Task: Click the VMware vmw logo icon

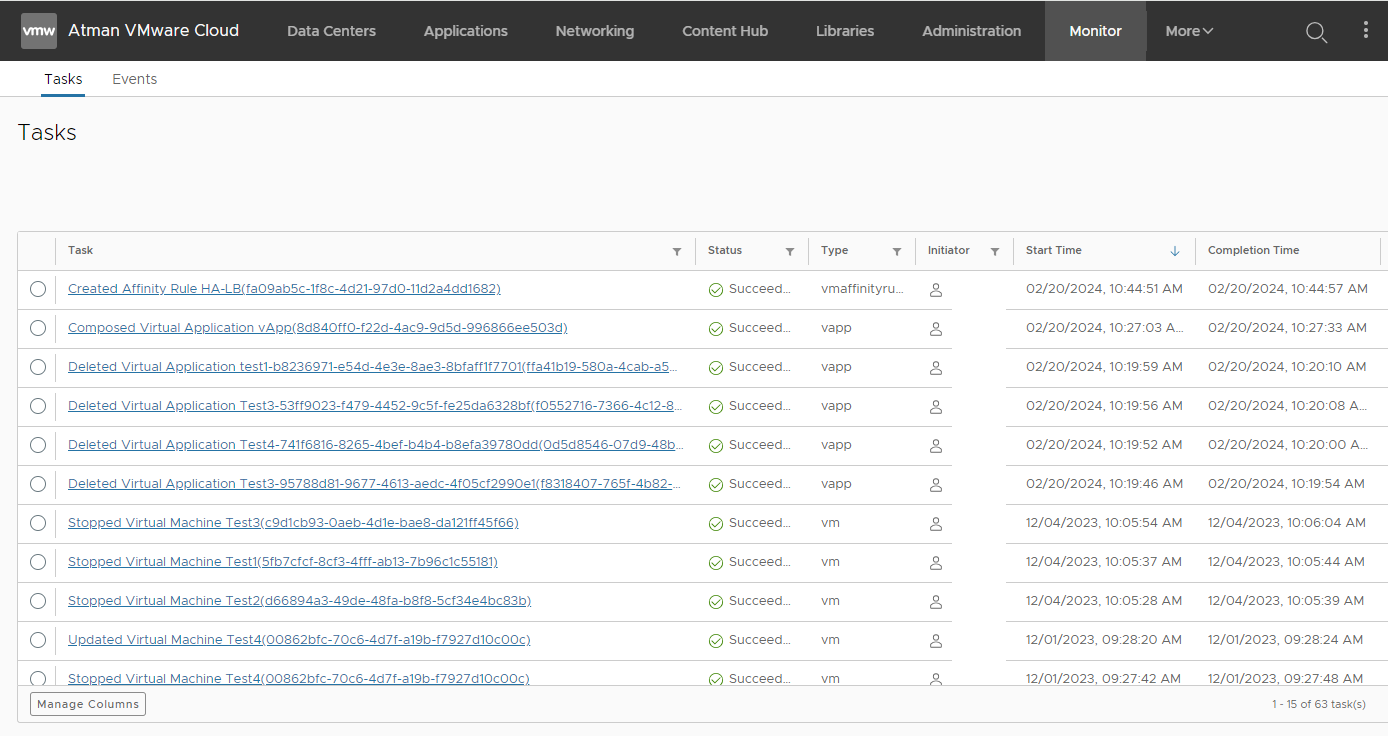Action: click(39, 31)
